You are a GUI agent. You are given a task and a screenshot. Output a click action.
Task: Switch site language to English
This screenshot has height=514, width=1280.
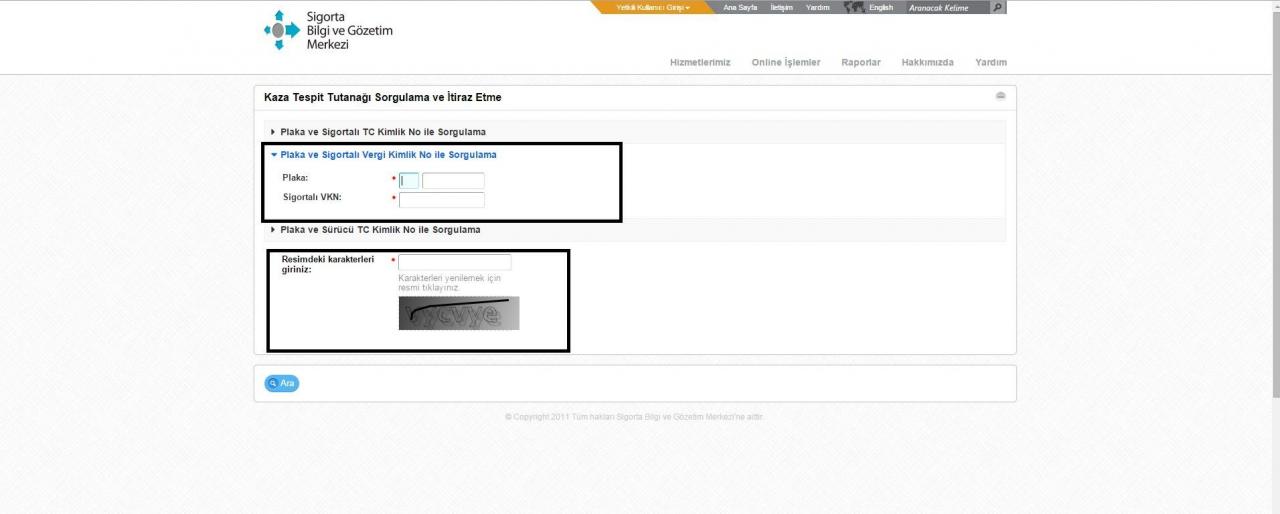click(880, 7)
